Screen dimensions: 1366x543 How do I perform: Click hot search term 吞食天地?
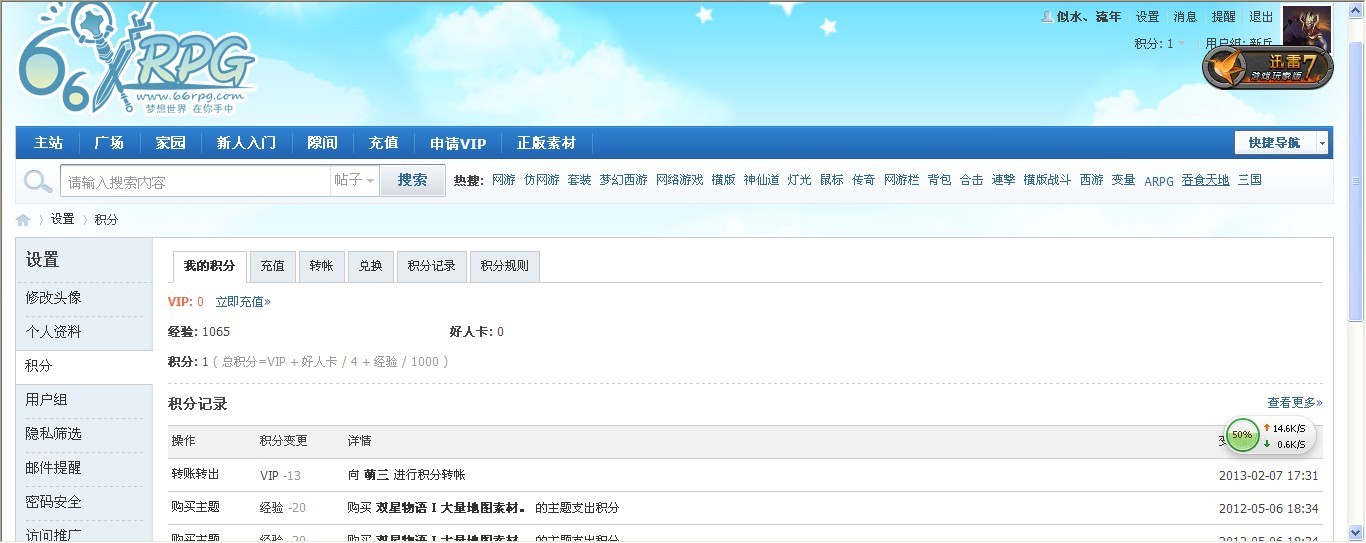pos(1205,181)
